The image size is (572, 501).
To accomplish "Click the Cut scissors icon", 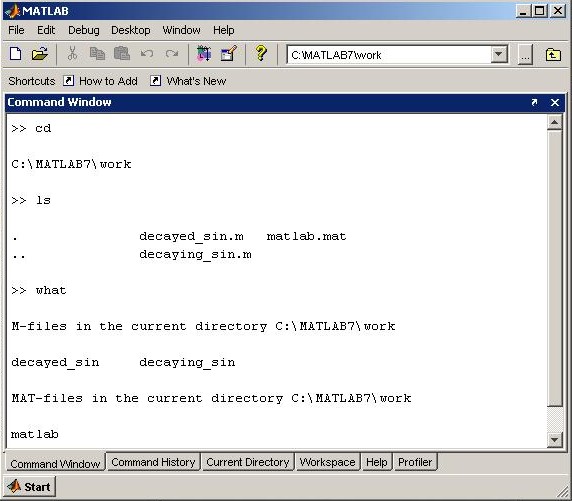I will coord(72,54).
